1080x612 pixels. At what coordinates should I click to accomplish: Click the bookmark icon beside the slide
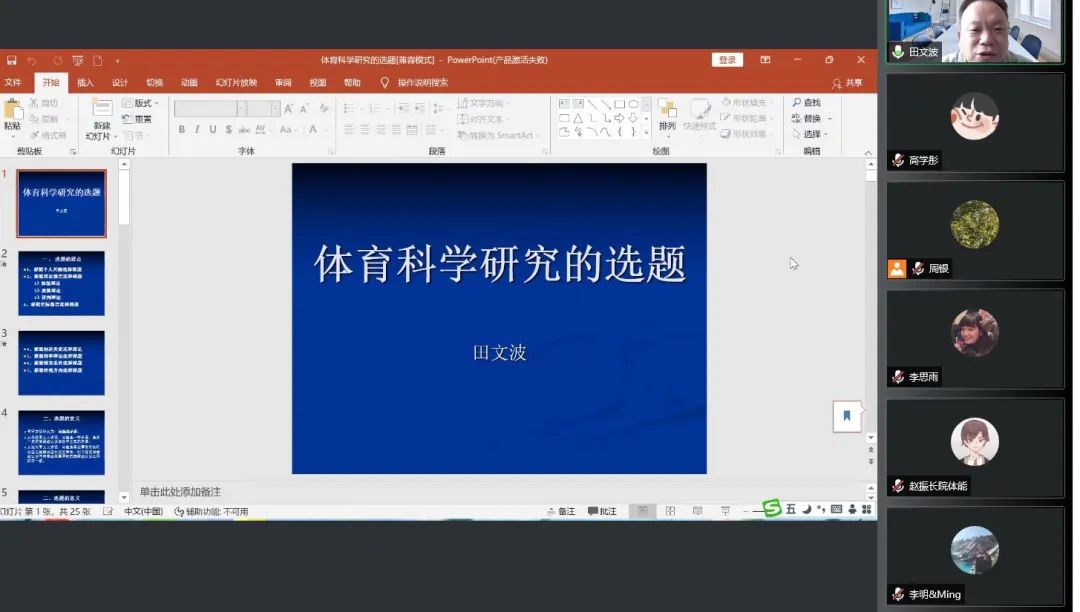[846, 416]
